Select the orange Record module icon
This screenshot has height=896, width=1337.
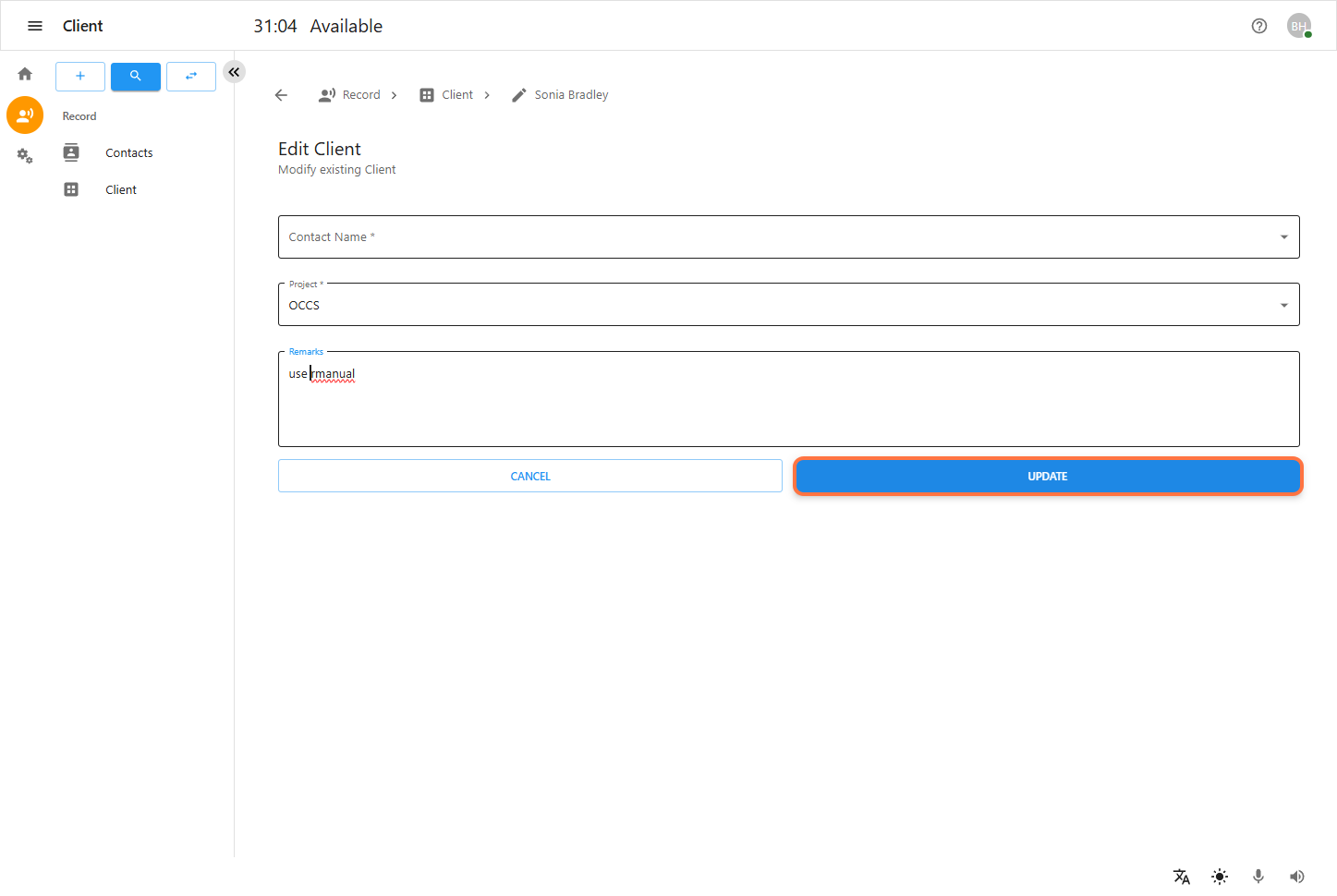pos(25,115)
